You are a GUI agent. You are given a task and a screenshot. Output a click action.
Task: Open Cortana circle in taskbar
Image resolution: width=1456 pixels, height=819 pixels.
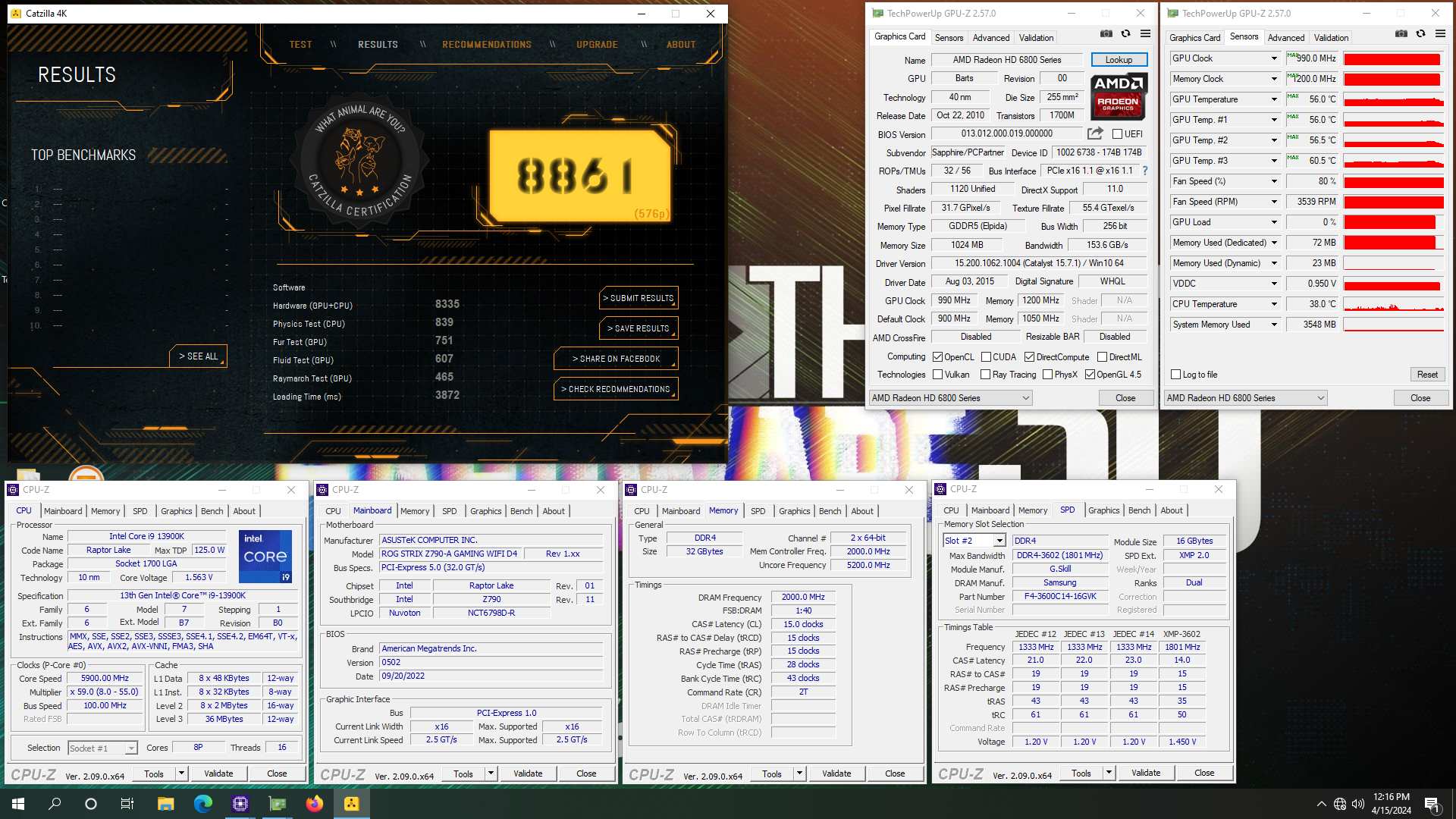[x=91, y=804]
